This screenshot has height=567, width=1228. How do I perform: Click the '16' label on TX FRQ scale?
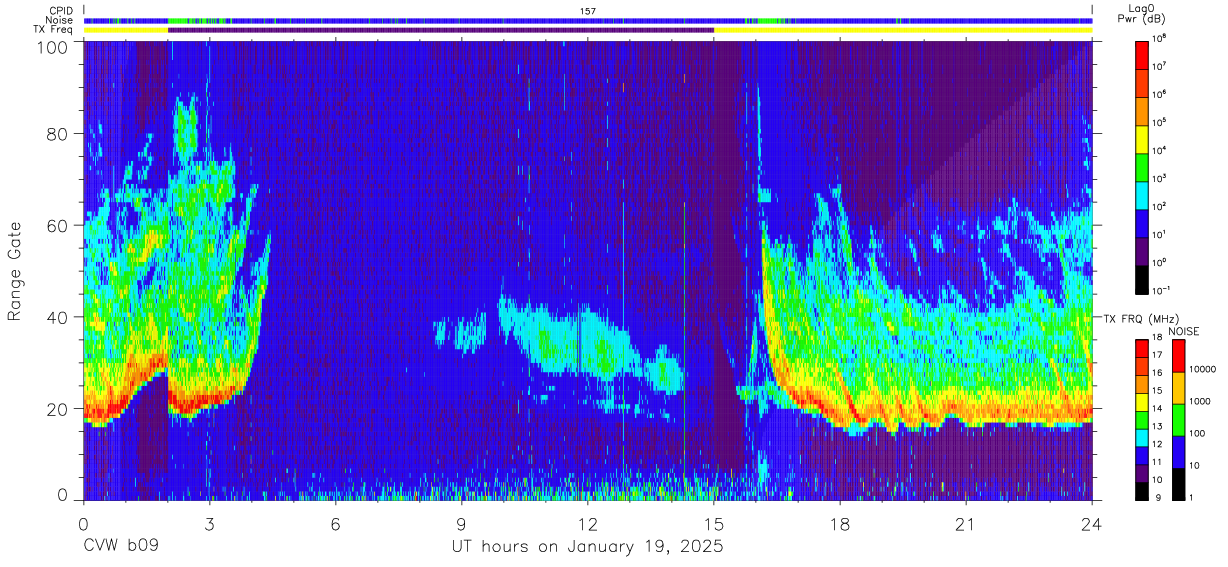tap(1157, 373)
